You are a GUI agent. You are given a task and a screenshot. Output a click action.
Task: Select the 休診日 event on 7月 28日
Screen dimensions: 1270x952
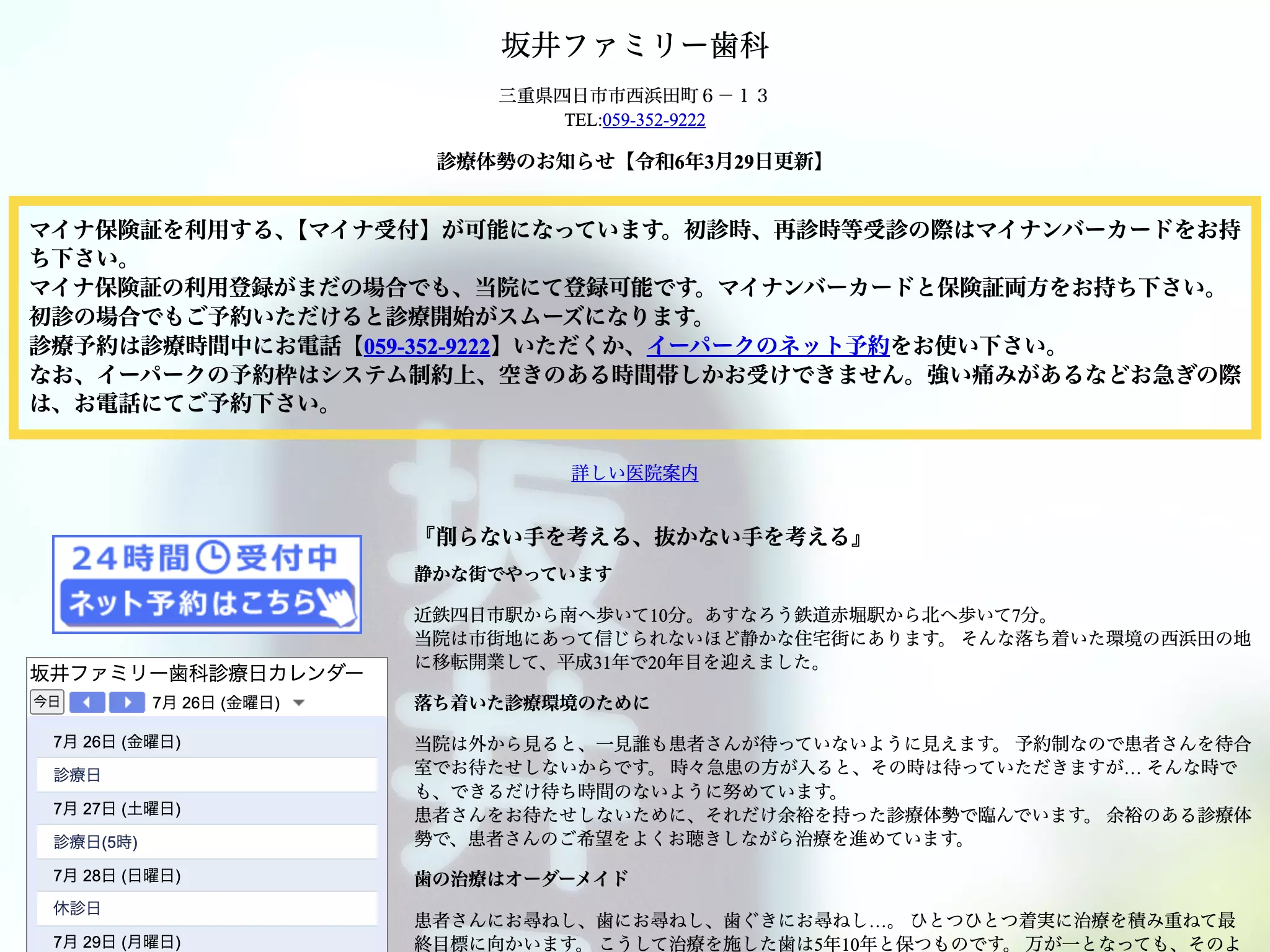[207, 909]
